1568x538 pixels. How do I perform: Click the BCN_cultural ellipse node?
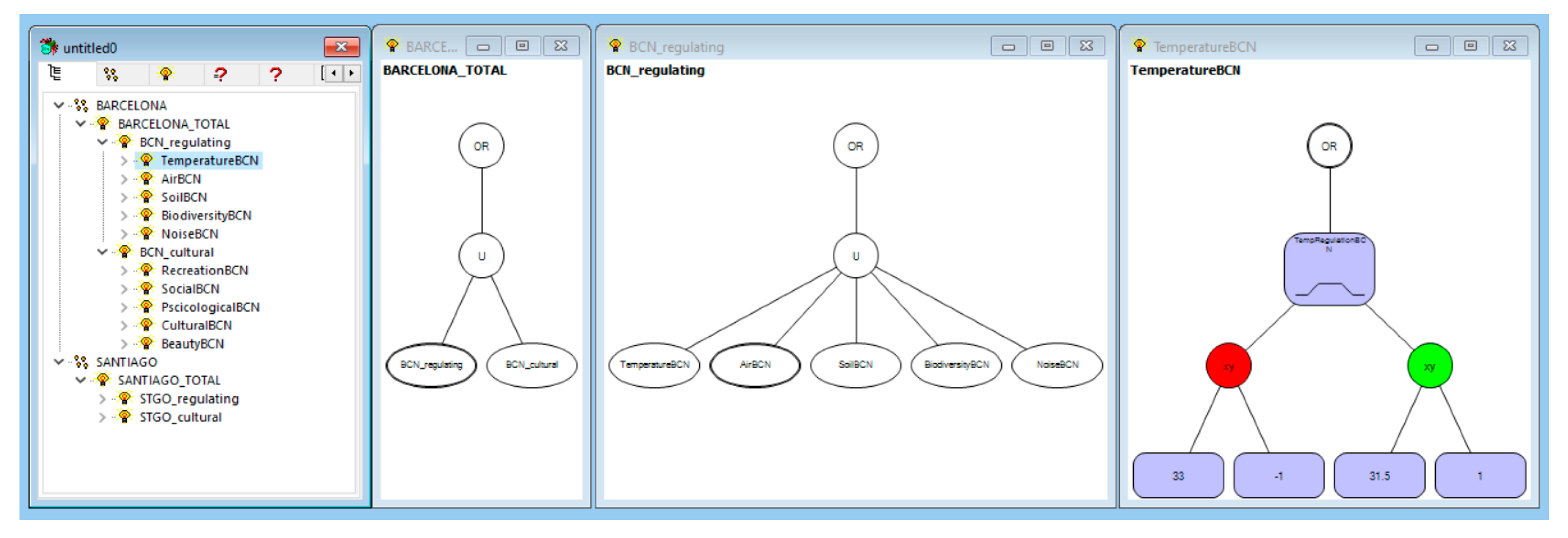click(531, 365)
